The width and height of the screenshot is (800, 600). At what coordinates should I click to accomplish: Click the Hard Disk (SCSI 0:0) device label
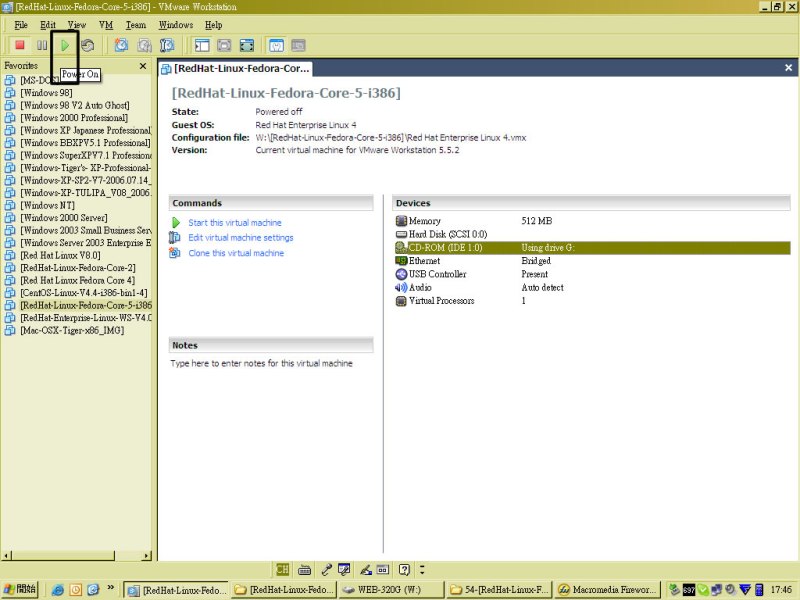pyautogui.click(x=447, y=234)
